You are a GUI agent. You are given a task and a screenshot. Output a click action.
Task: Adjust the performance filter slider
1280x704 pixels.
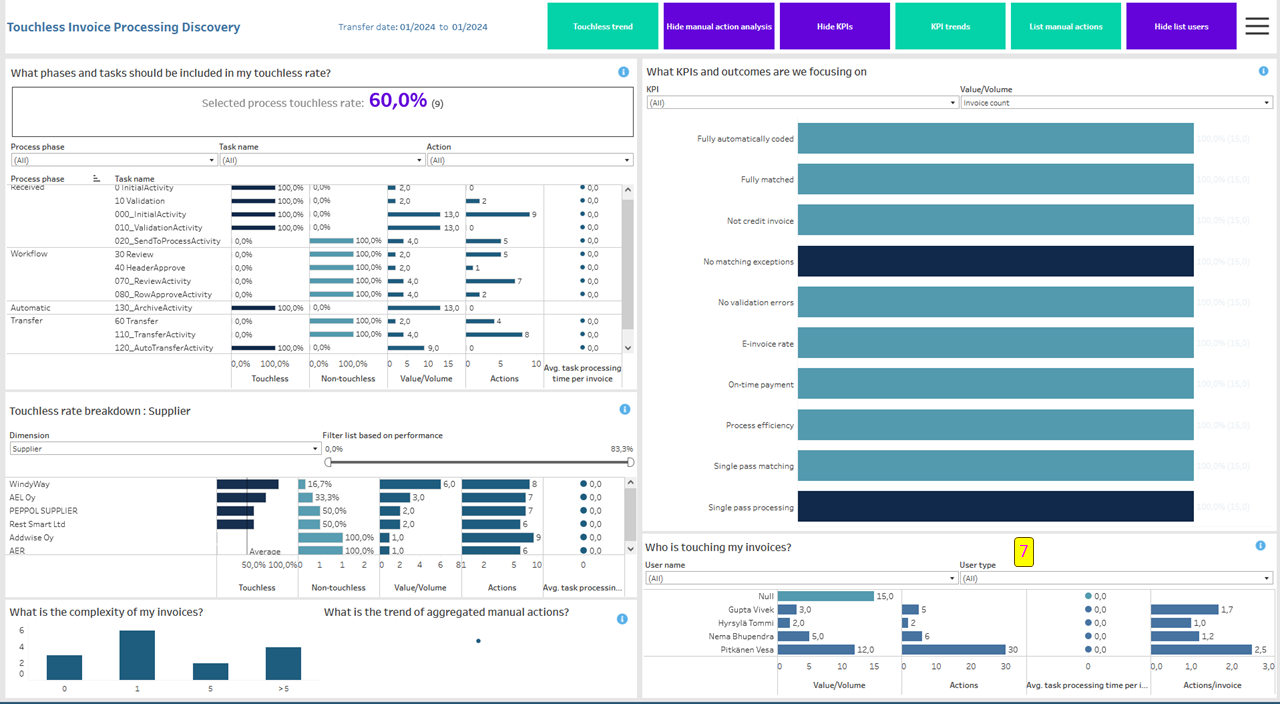click(326, 461)
